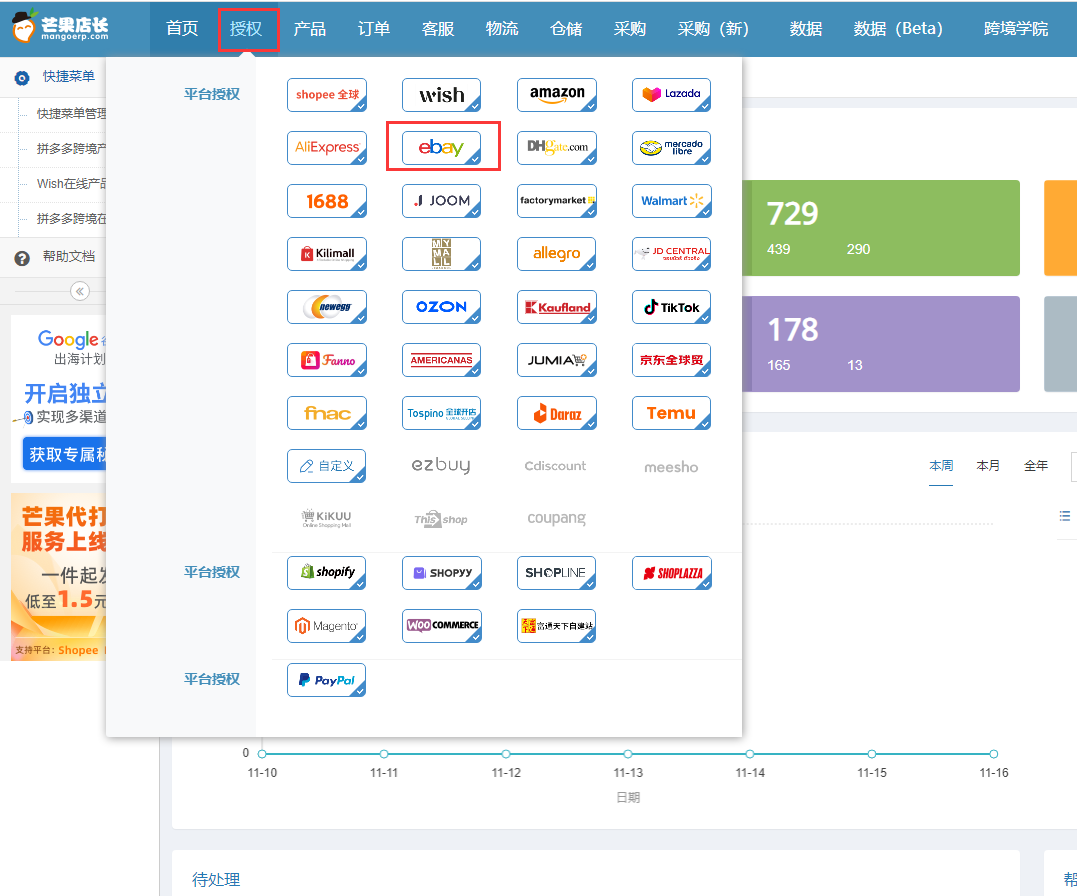This screenshot has height=896, width=1077.
Task: Select the Fanno platform logo
Action: [x=327, y=359]
